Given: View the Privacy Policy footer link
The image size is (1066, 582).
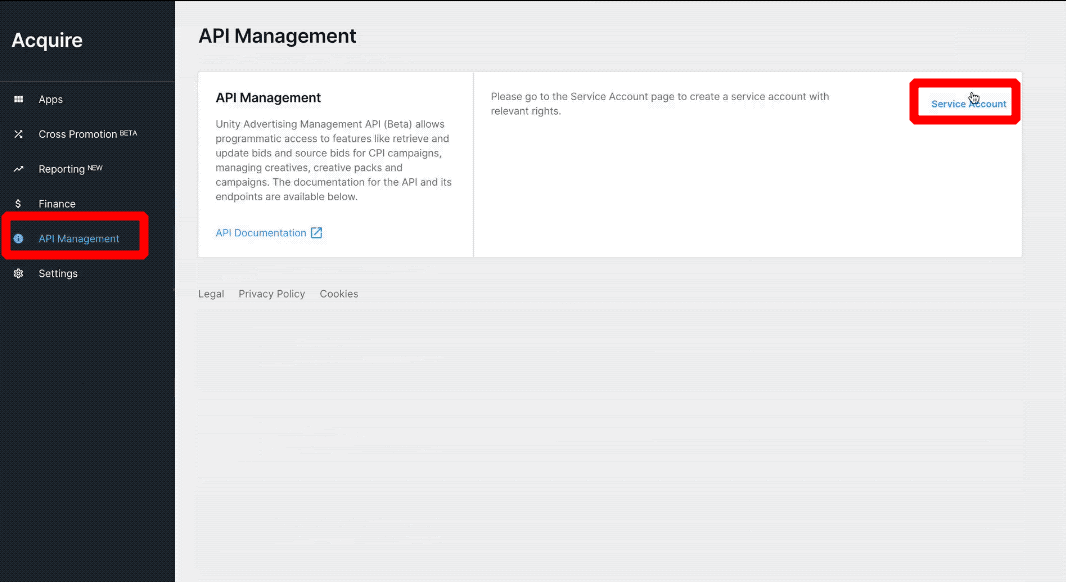Looking at the screenshot, I should click(272, 294).
